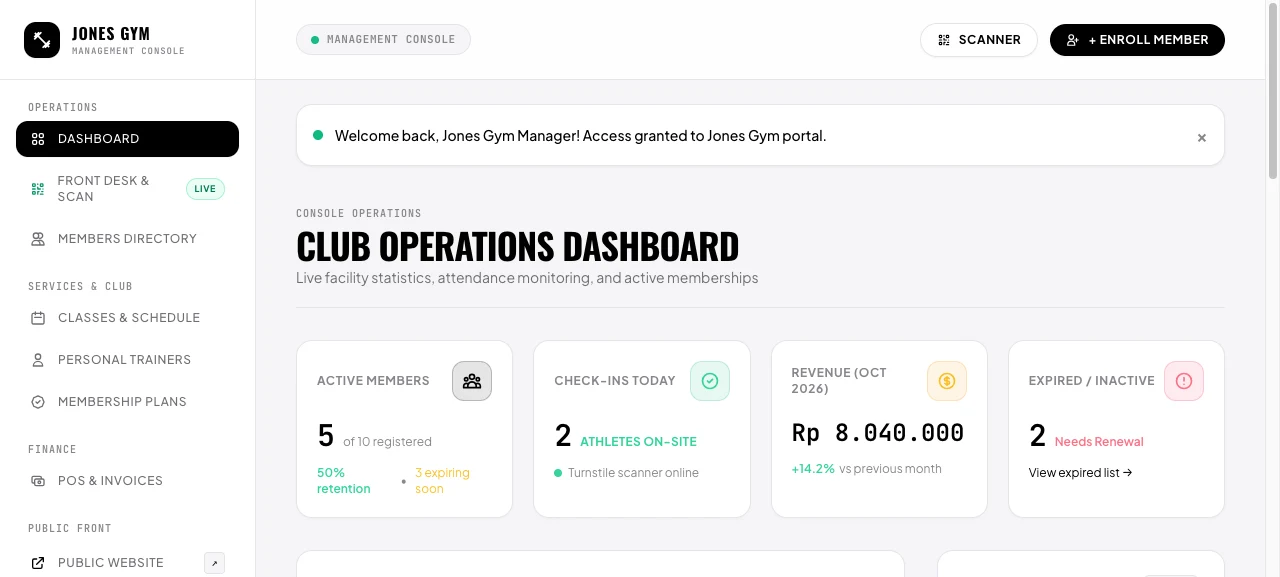Click the external arrow icon beside Public Website
This screenshot has height=577, width=1280.
click(x=214, y=563)
